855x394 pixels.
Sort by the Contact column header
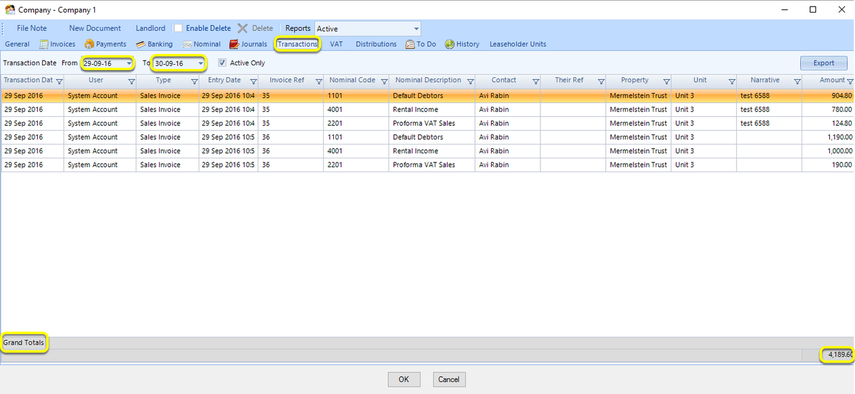(x=503, y=80)
